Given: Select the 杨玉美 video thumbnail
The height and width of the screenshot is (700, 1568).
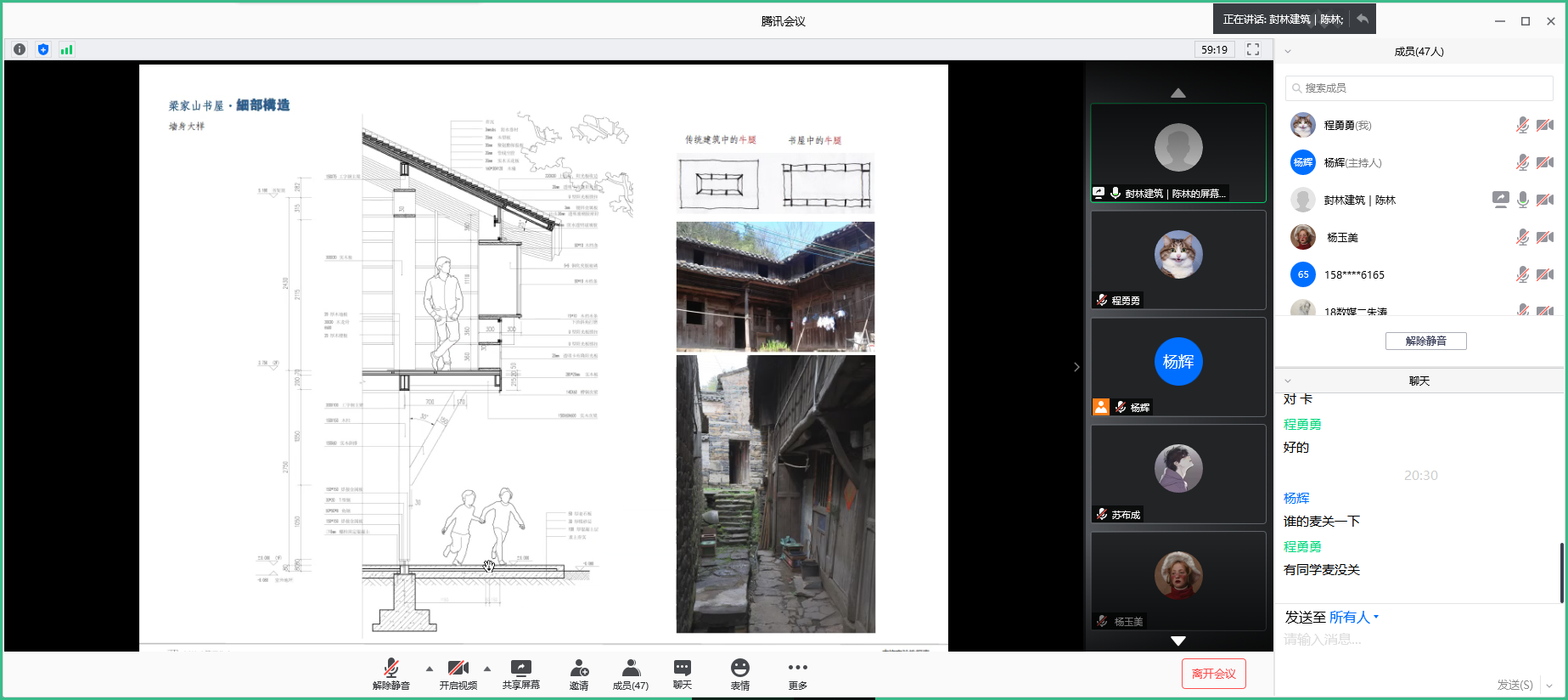Looking at the screenshot, I should click(1178, 581).
